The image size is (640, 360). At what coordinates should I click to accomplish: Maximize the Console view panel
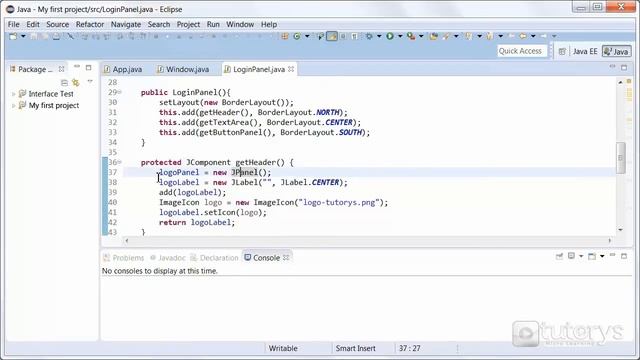click(624, 256)
